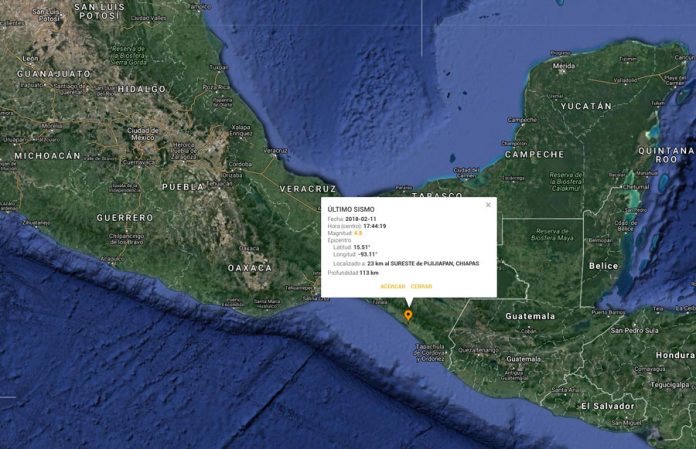This screenshot has height=449, width=696.
Task: Click the CERRAR link in popup
Action: point(421,286)
